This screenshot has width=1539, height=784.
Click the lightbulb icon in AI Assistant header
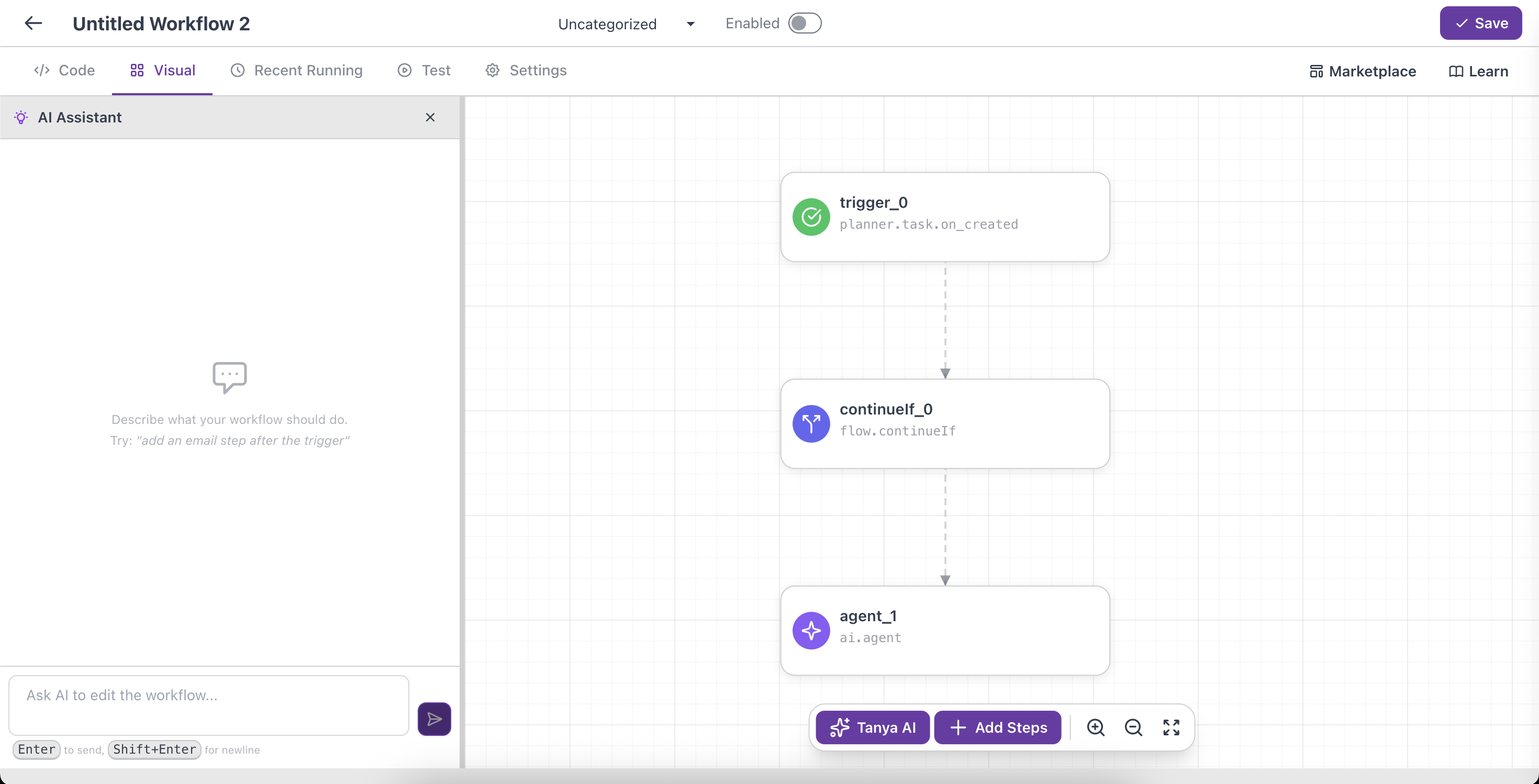point(21,118)
